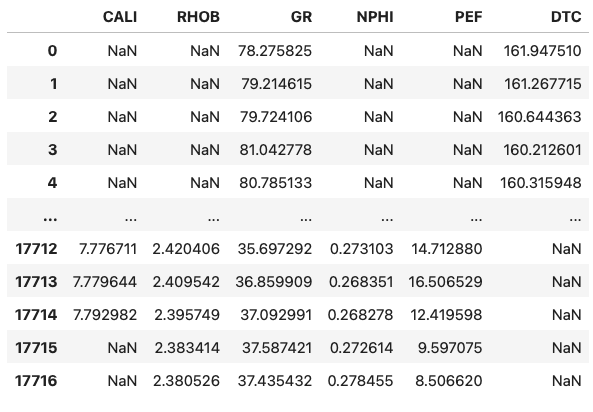Click NPHI value 0.268278
The width and height of the screenshot is (593, 412).
click(x=360, y=315)
